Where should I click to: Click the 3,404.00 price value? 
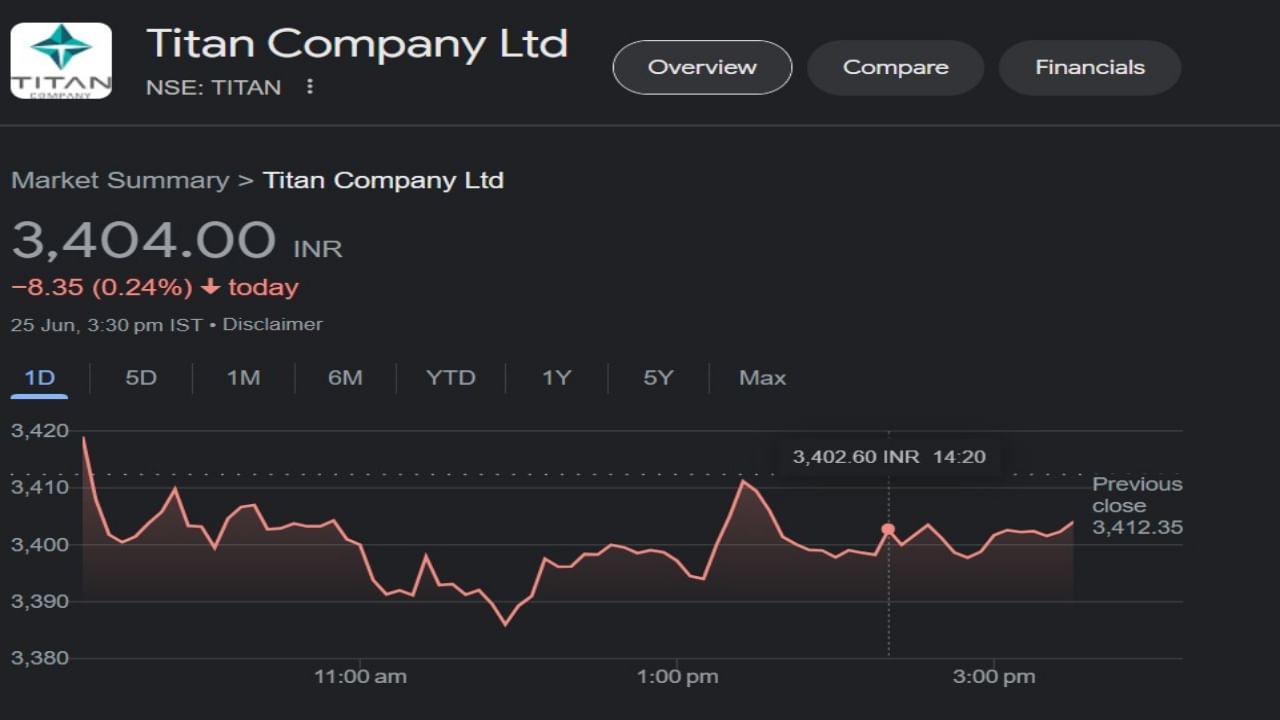[x=143, y=240]
